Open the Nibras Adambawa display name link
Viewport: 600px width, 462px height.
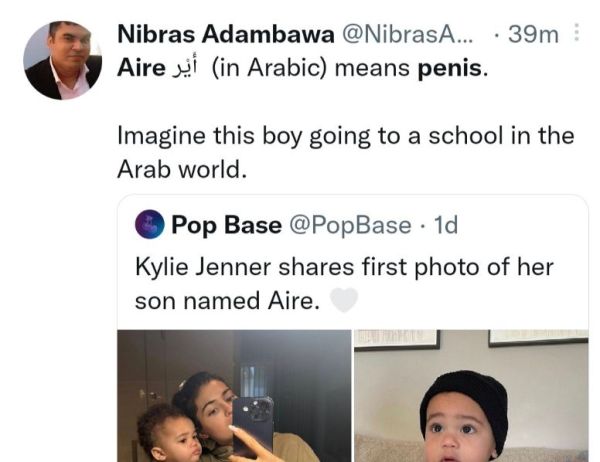[226, 34]
